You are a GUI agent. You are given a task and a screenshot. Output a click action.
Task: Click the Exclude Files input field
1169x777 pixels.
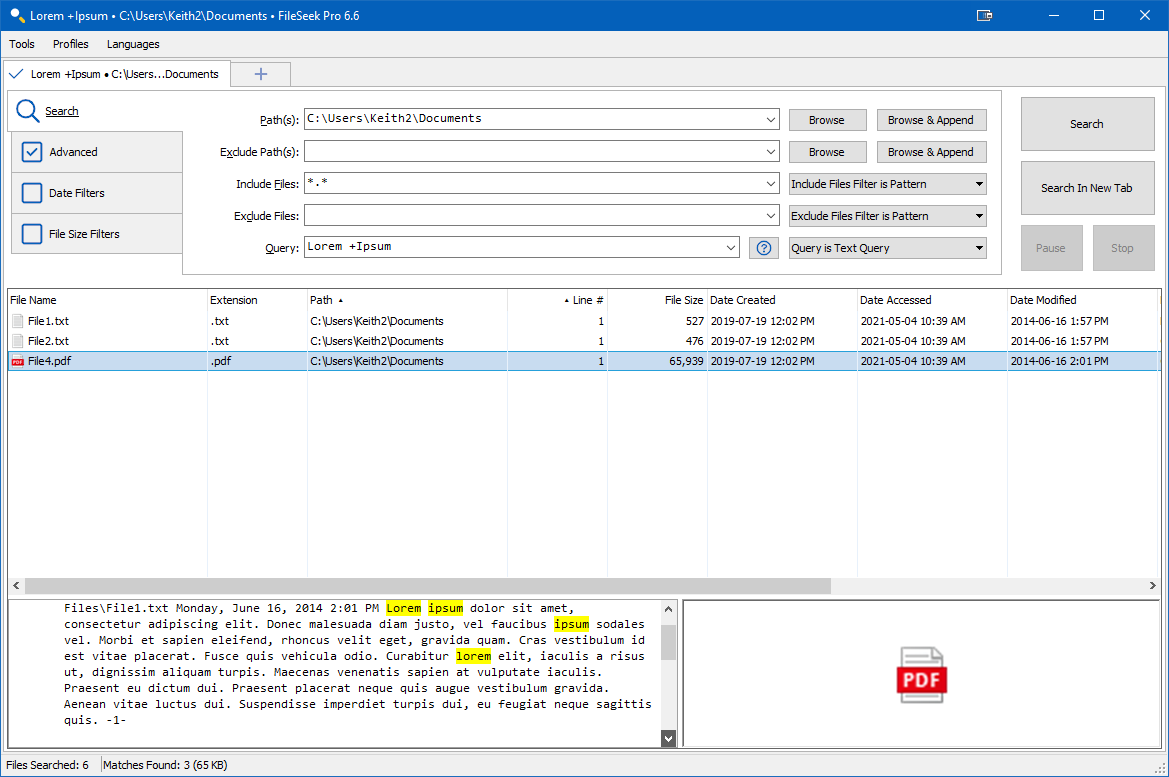tap(533, 216)
